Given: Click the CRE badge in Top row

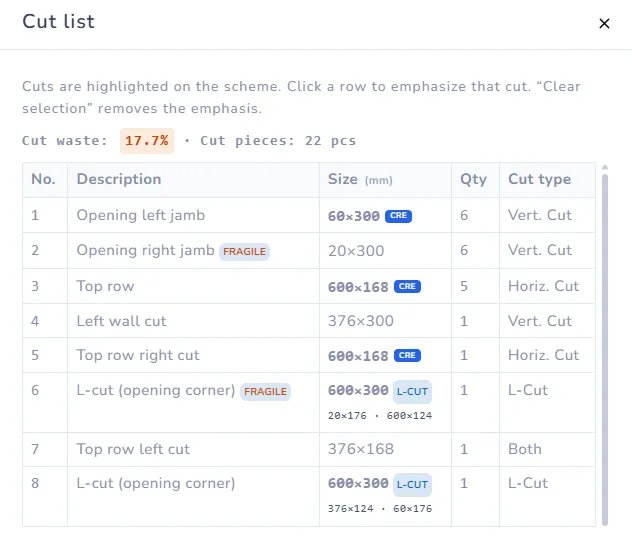Looking at the screenshot, I should click(x=407, y=287).
